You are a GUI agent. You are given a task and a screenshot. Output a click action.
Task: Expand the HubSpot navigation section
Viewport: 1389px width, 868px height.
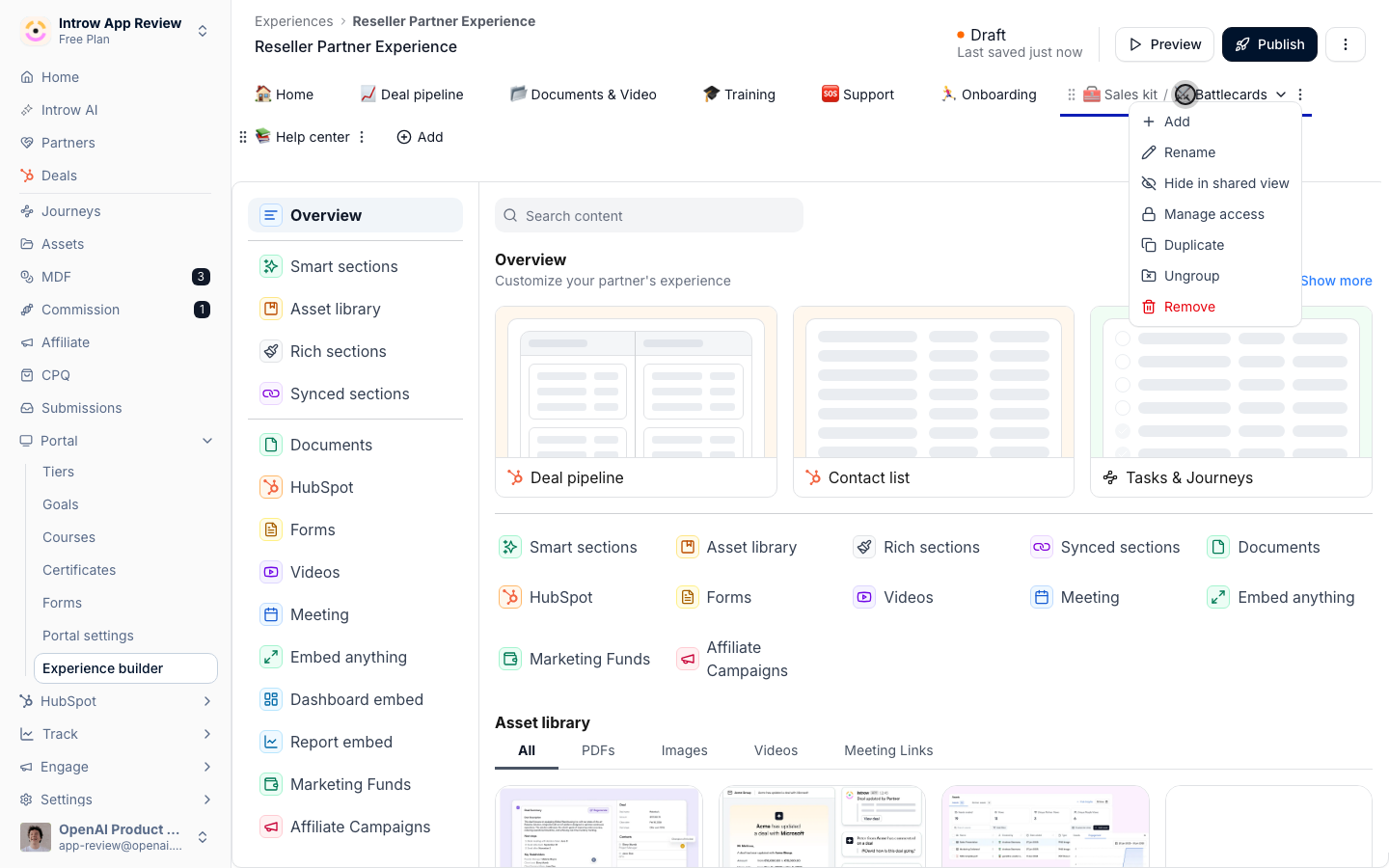click(207, 701)
